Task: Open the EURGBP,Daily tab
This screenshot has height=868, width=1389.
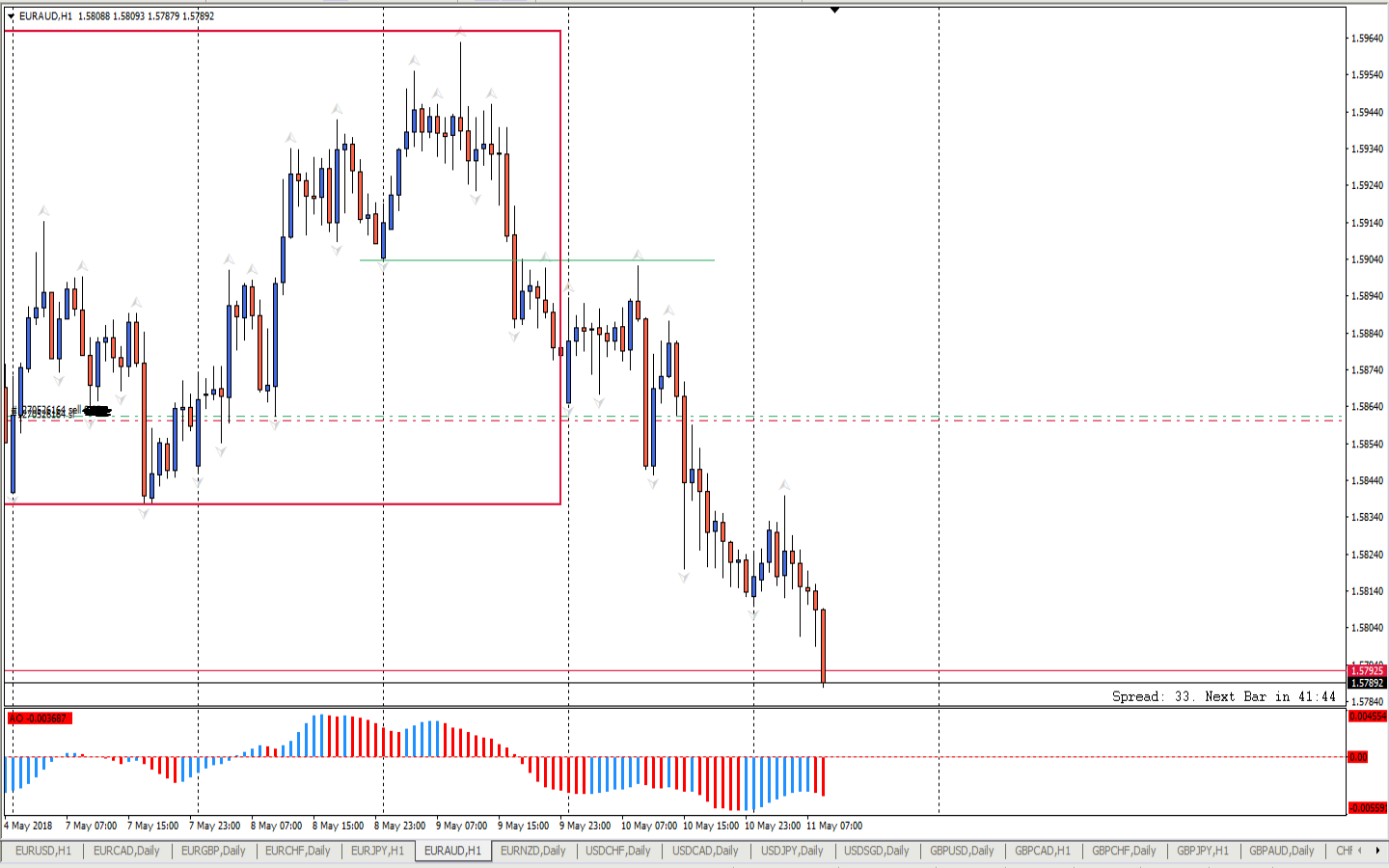Action: point(213,851)
